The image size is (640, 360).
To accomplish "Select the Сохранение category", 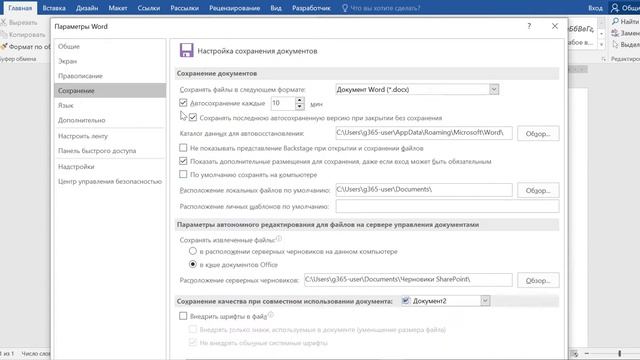I will pyautogui.click(x=110, y=91).
